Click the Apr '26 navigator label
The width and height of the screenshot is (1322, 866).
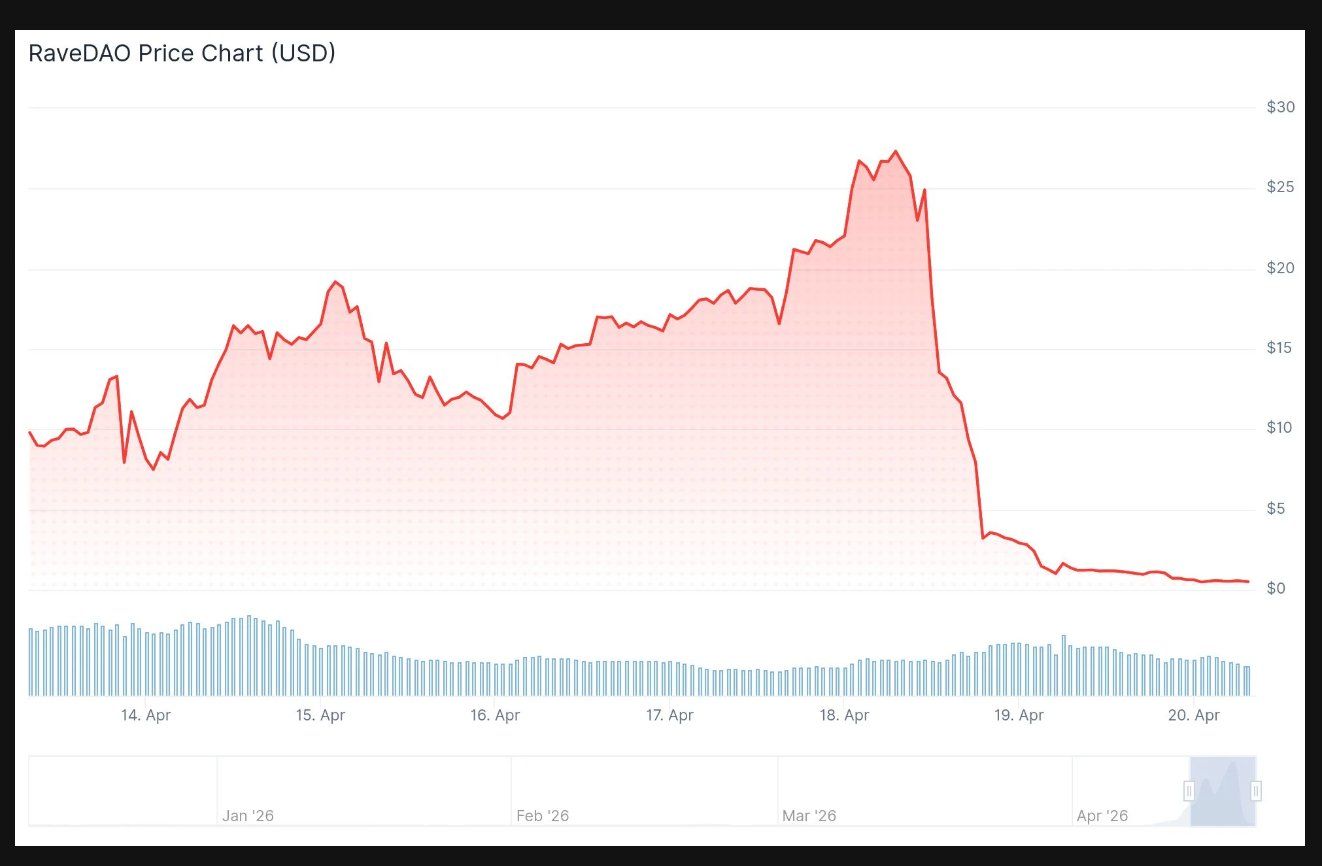pos(1102,816)
